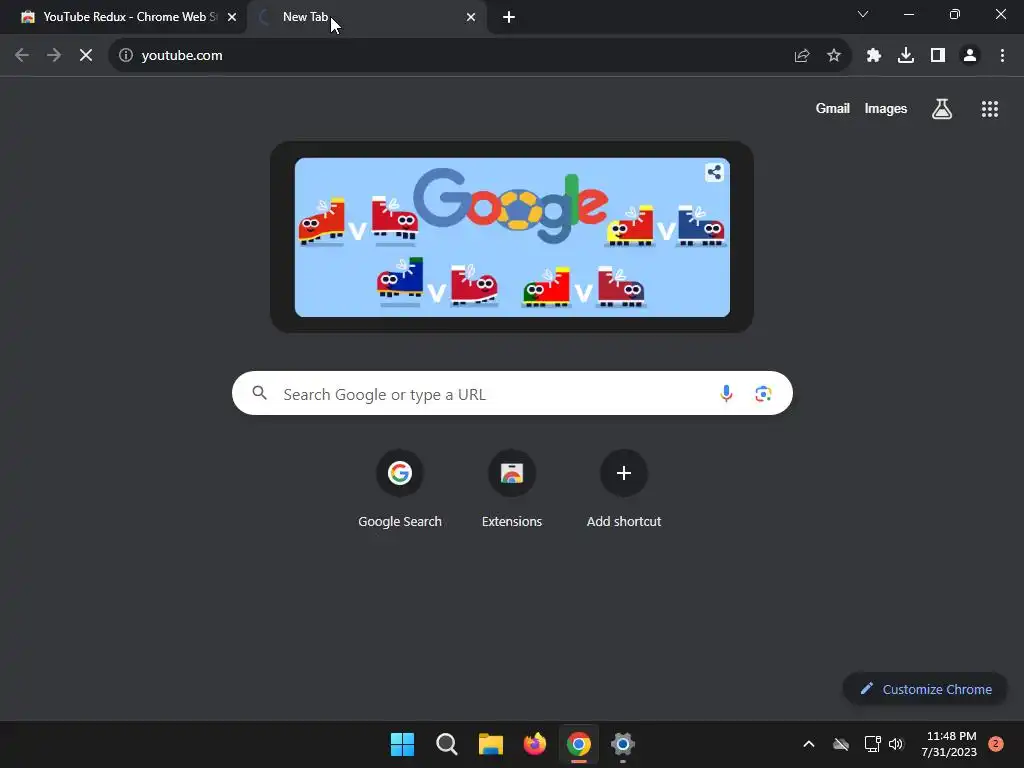Open the Google apps grid
Screen dimensions: 1024x768
click(990, 109)
